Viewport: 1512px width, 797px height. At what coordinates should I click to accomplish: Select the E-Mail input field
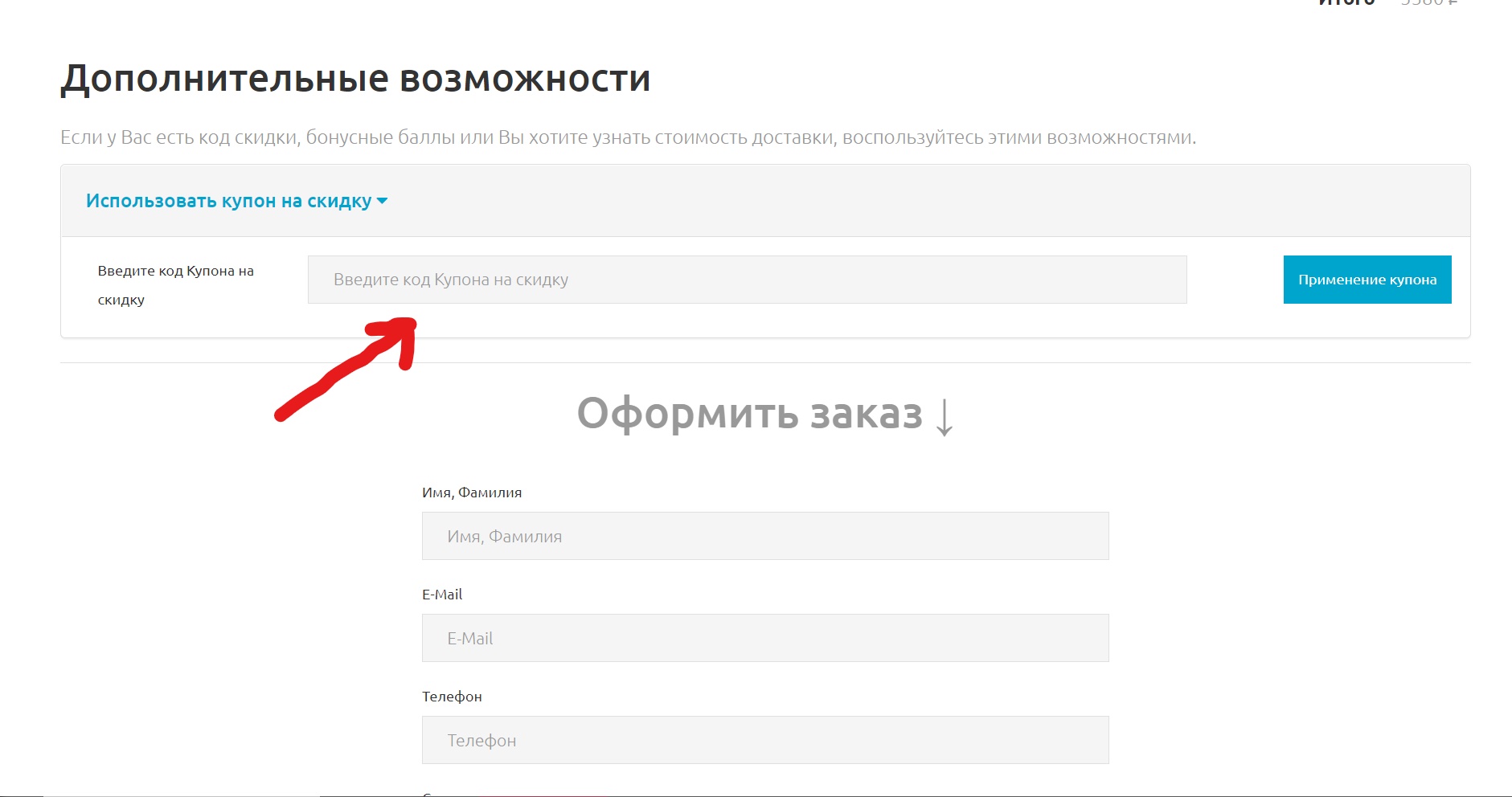pyautogui.click(x=764, y=638)
